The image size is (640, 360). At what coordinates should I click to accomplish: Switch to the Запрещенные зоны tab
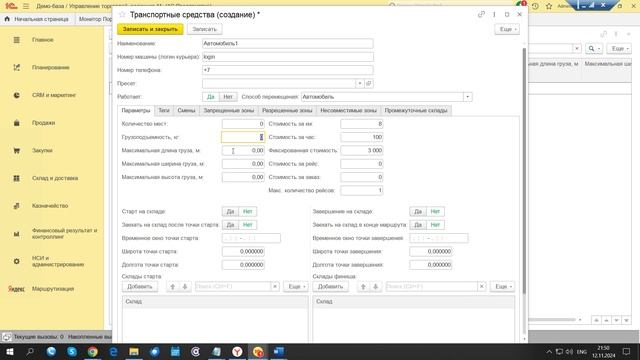pos(229,111)
